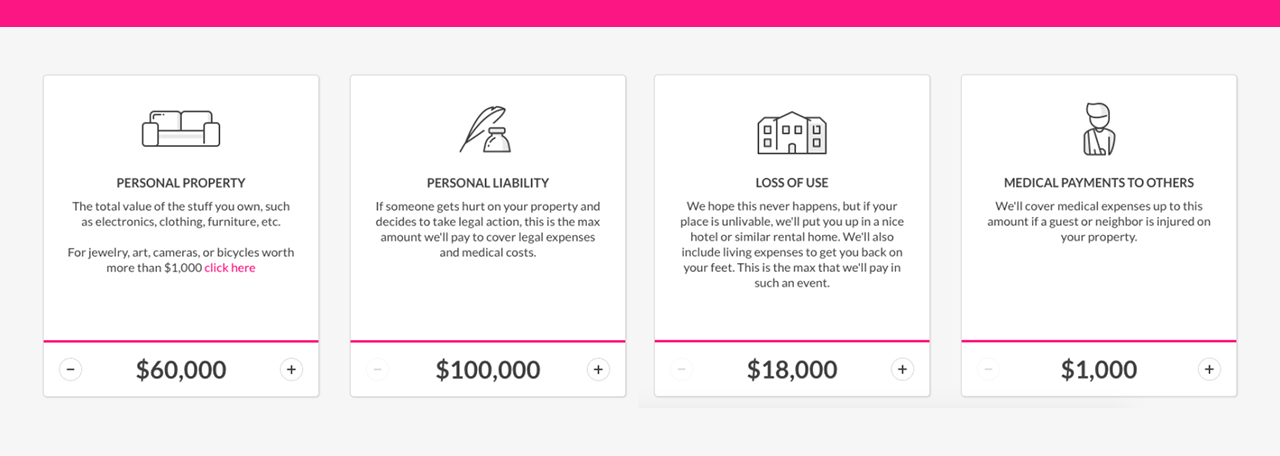
Task: Select the $18,000 Loss of Use value
Action: (x=792, y=370)
